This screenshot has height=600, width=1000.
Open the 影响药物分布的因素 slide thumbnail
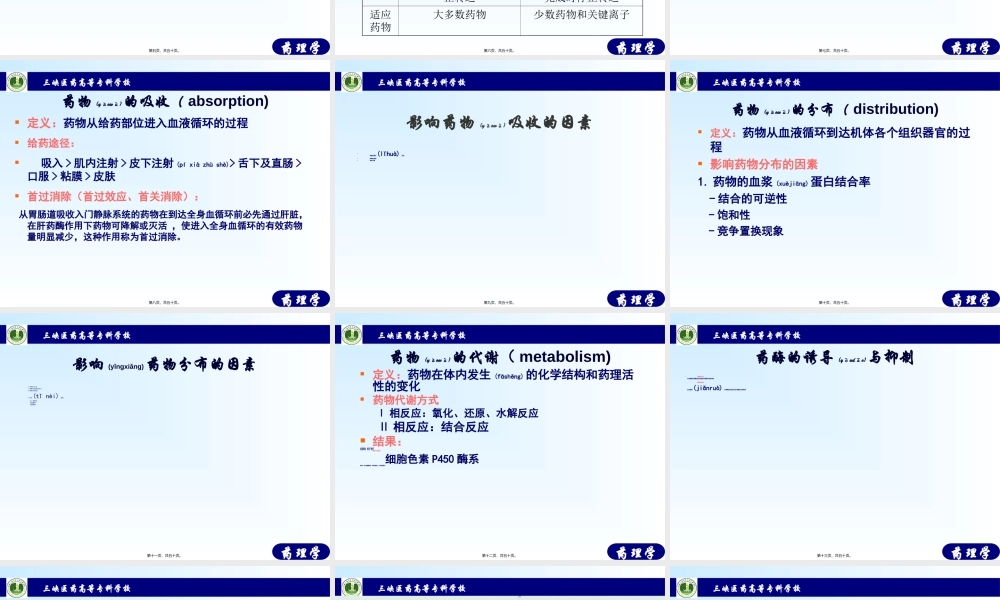[165, 437]
